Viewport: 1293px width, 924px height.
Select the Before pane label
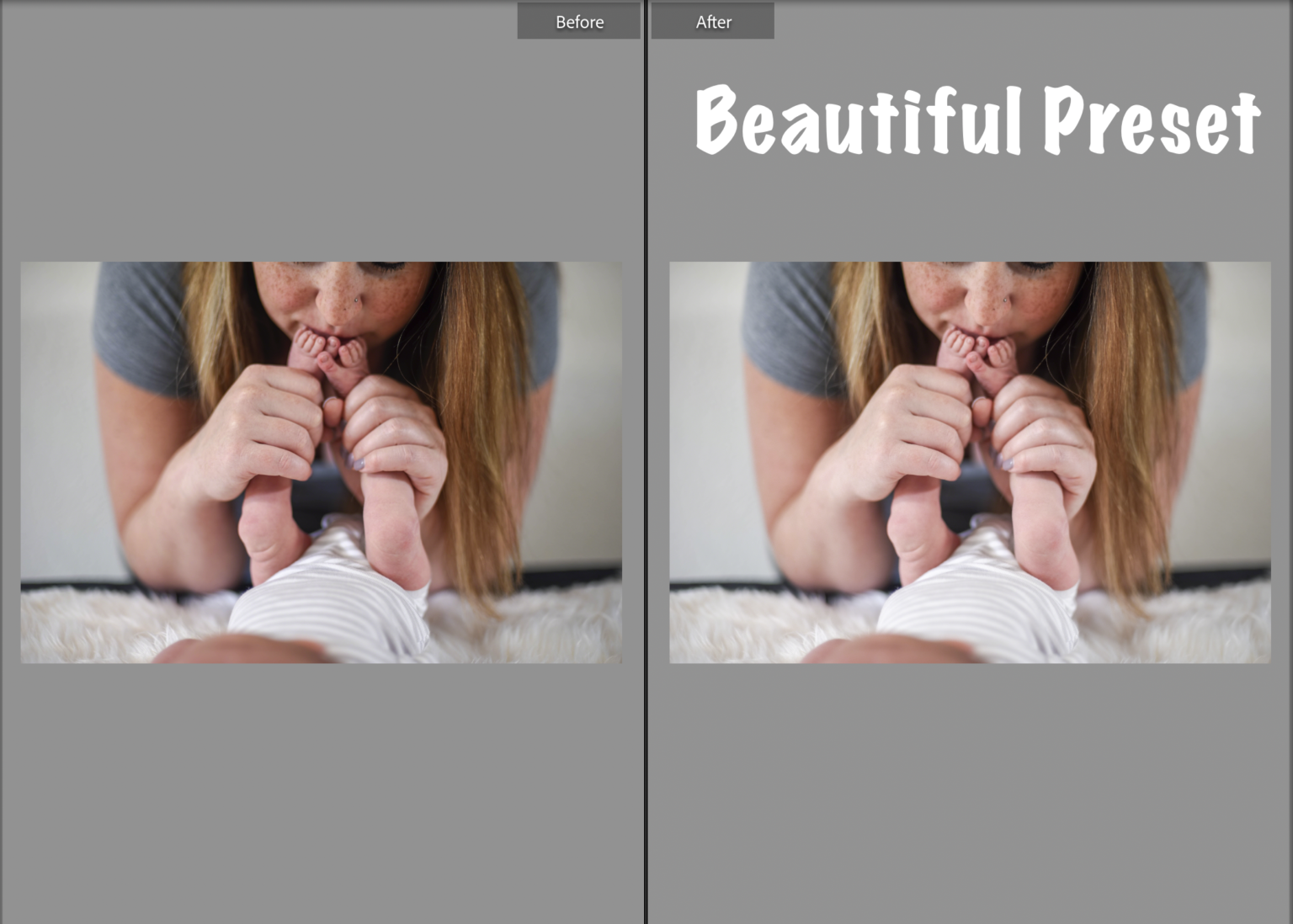[579, 21]
